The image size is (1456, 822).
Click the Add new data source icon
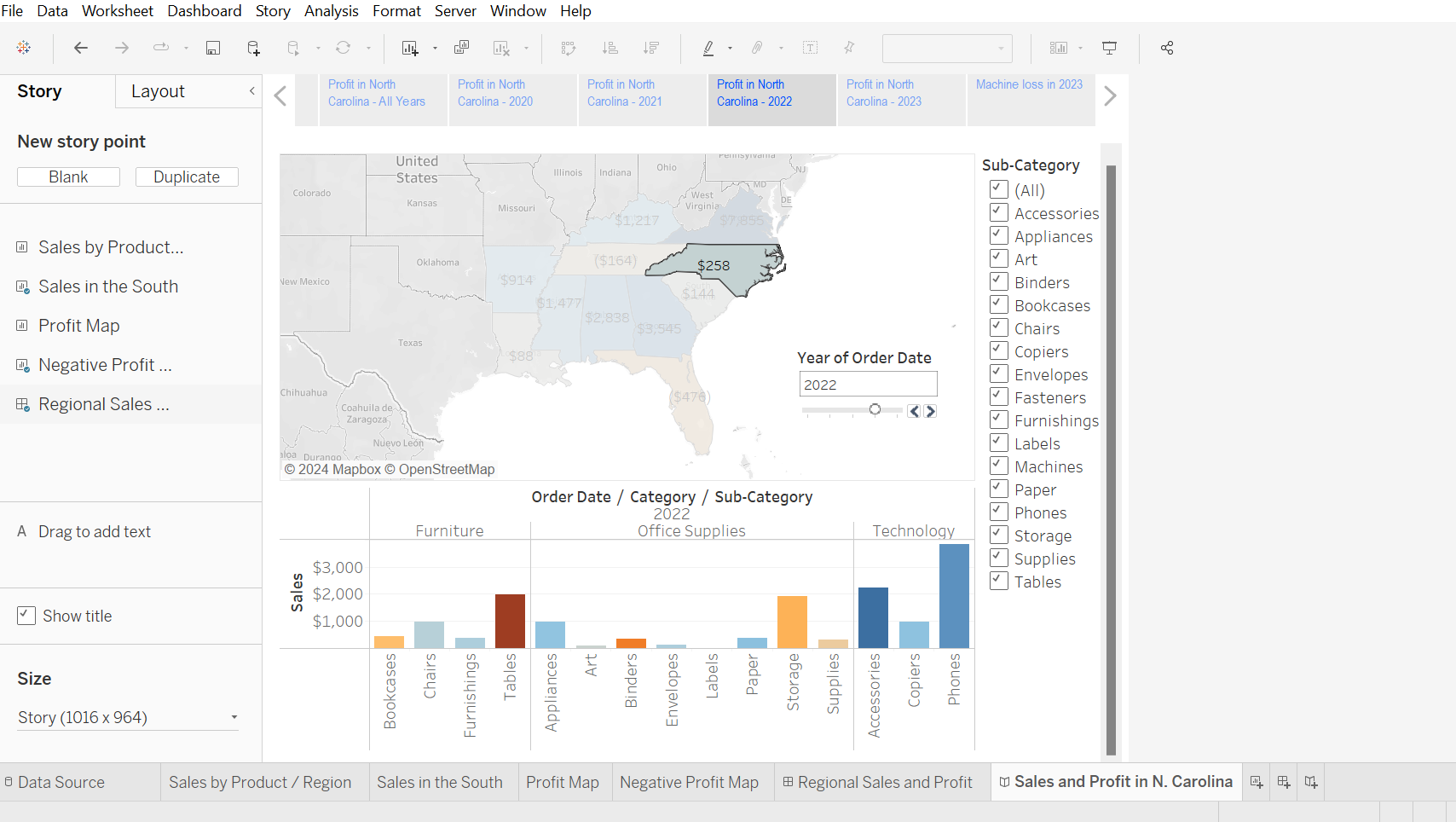pos(253,48)
